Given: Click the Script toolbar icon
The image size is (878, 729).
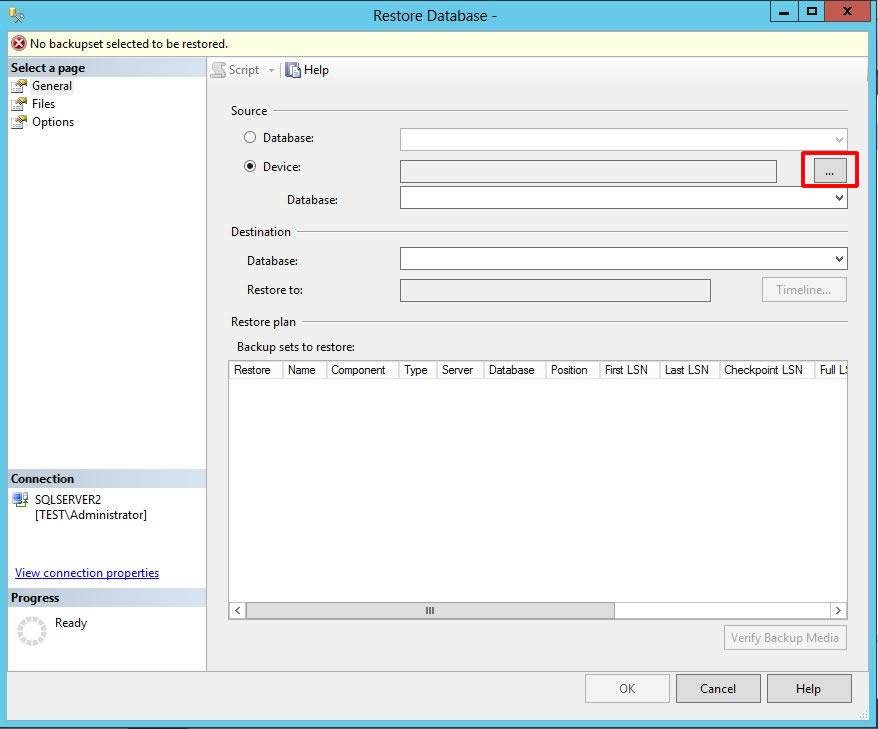Looking at the screenshot, I should [219, 70].
